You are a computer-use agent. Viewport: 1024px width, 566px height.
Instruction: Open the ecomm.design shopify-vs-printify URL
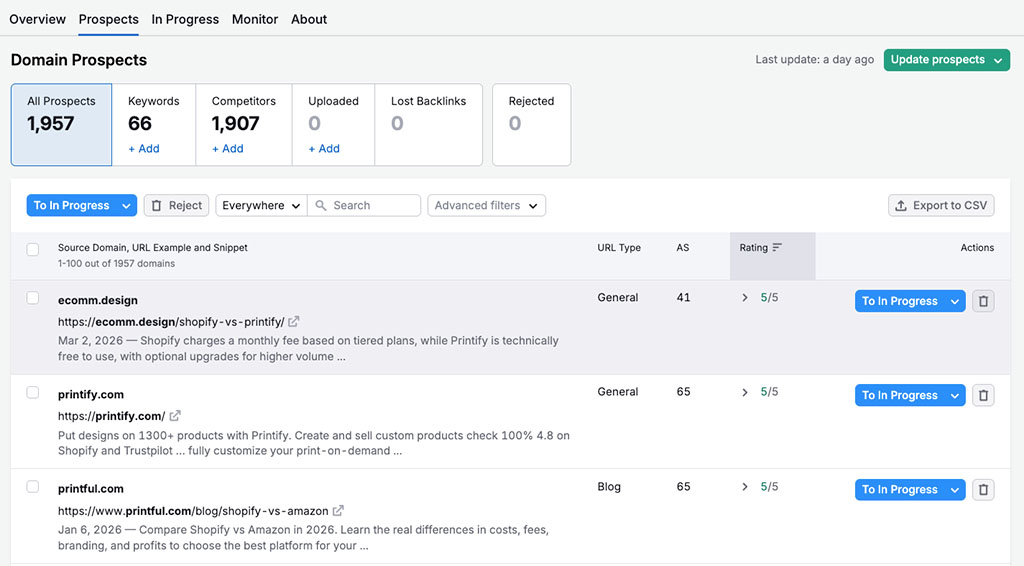(x=171, y=322)
